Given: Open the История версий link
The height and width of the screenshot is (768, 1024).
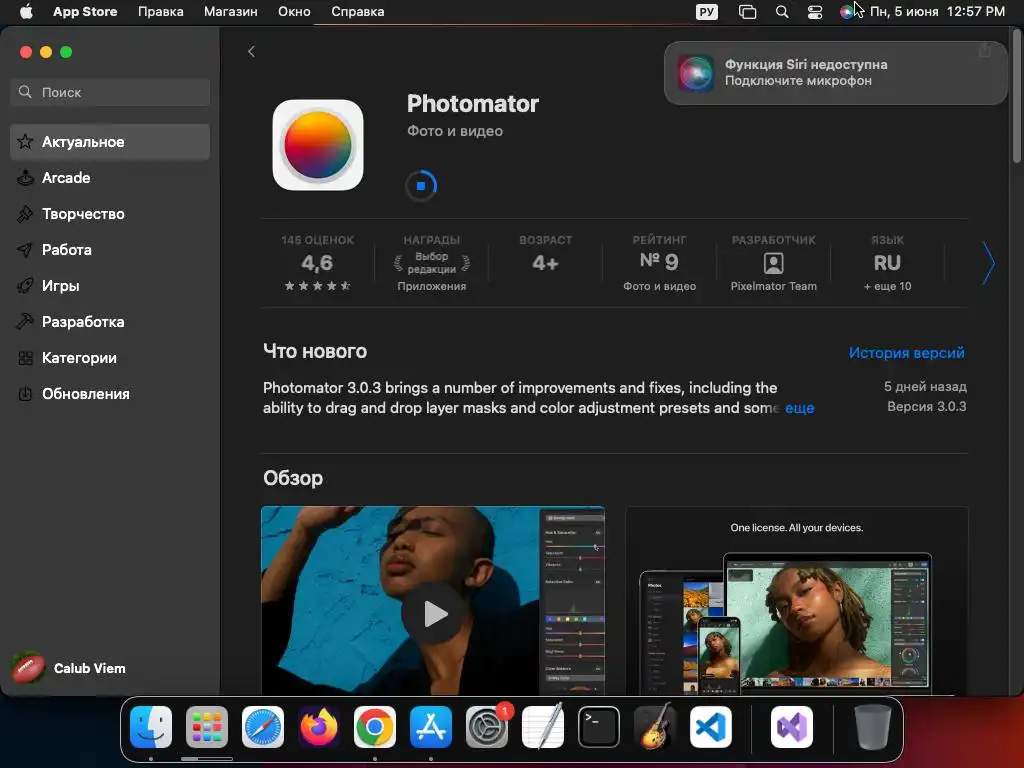Looking at the screenshot, I should pyautogui.click(x=906, y=353).
